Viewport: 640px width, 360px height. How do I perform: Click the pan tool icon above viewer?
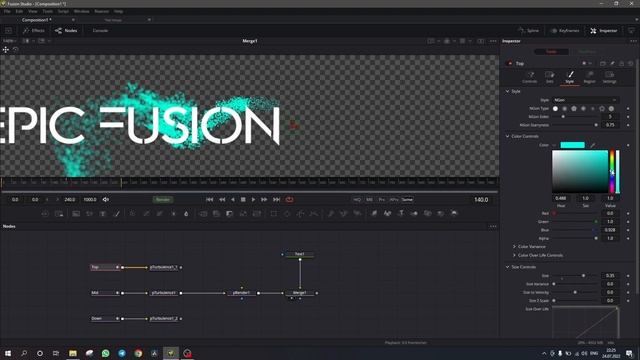6,49
